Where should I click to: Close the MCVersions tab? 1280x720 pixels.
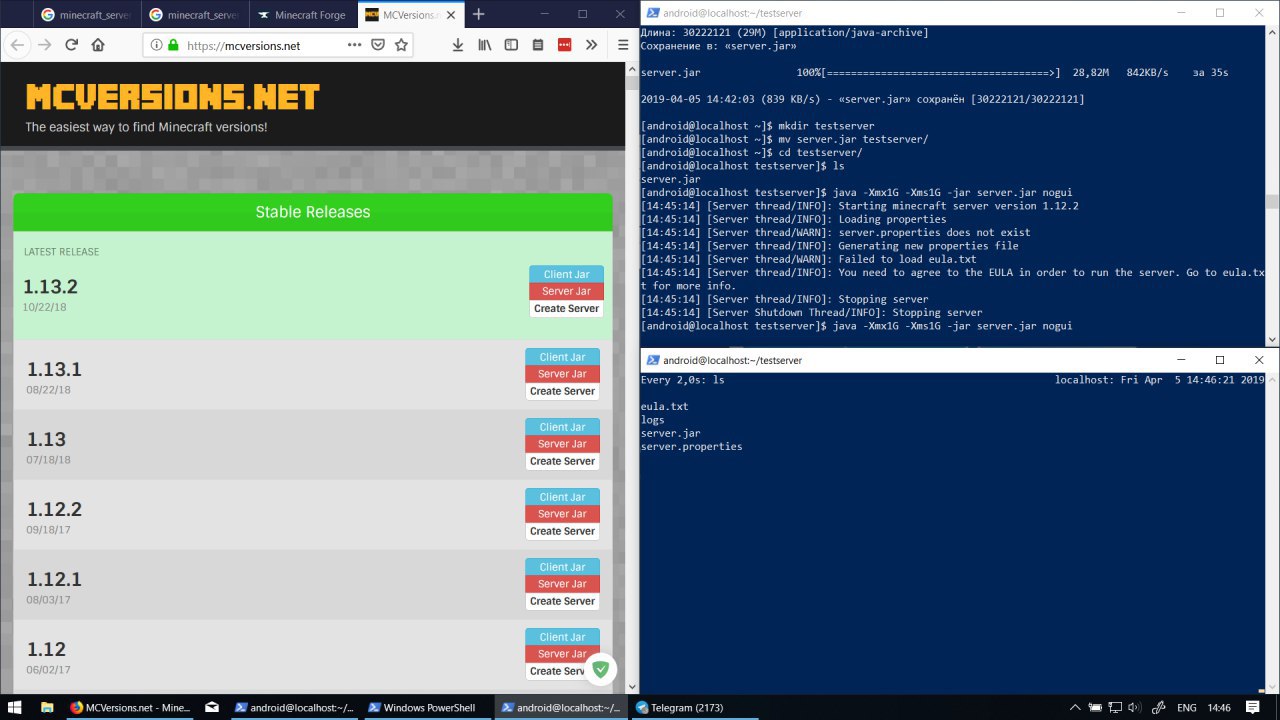pyautogui.click(x=449, y=15)
